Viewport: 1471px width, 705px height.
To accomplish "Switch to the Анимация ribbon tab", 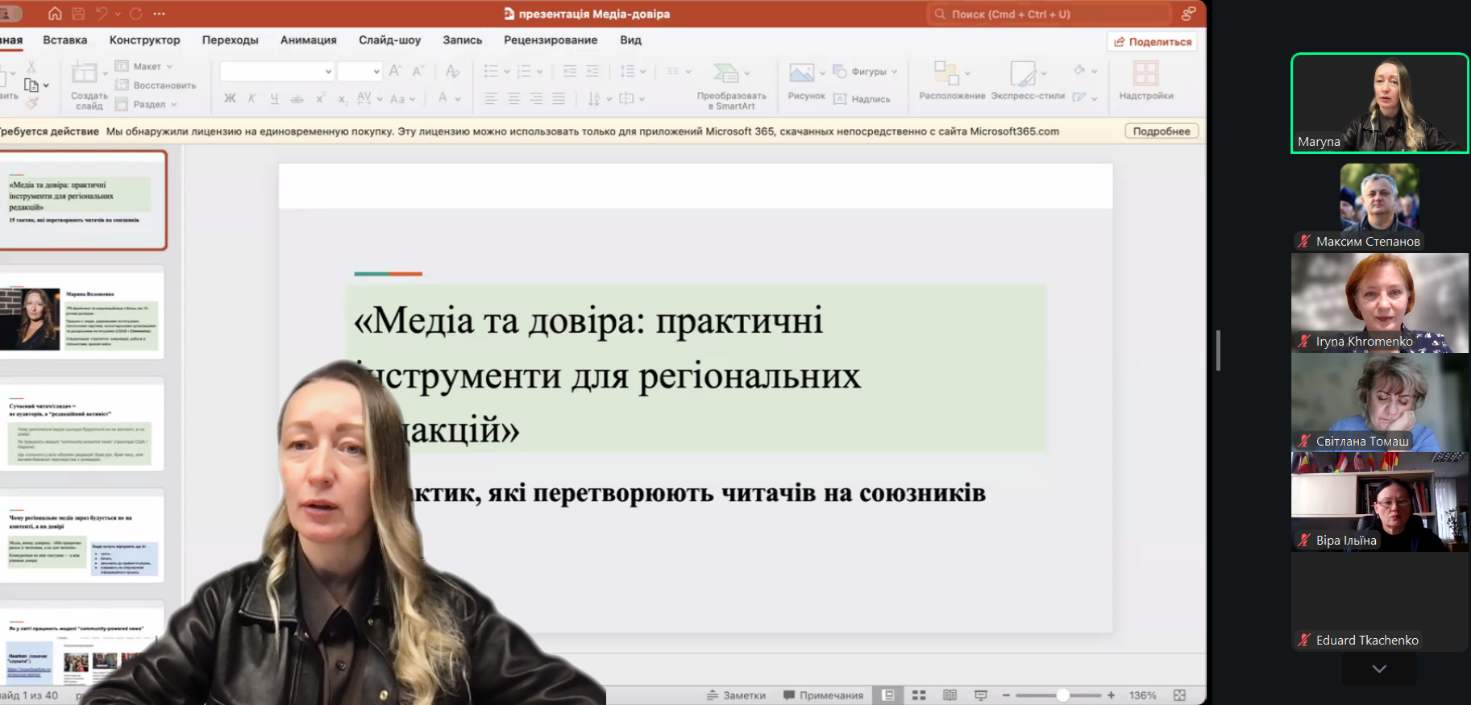I will (308, 40).
